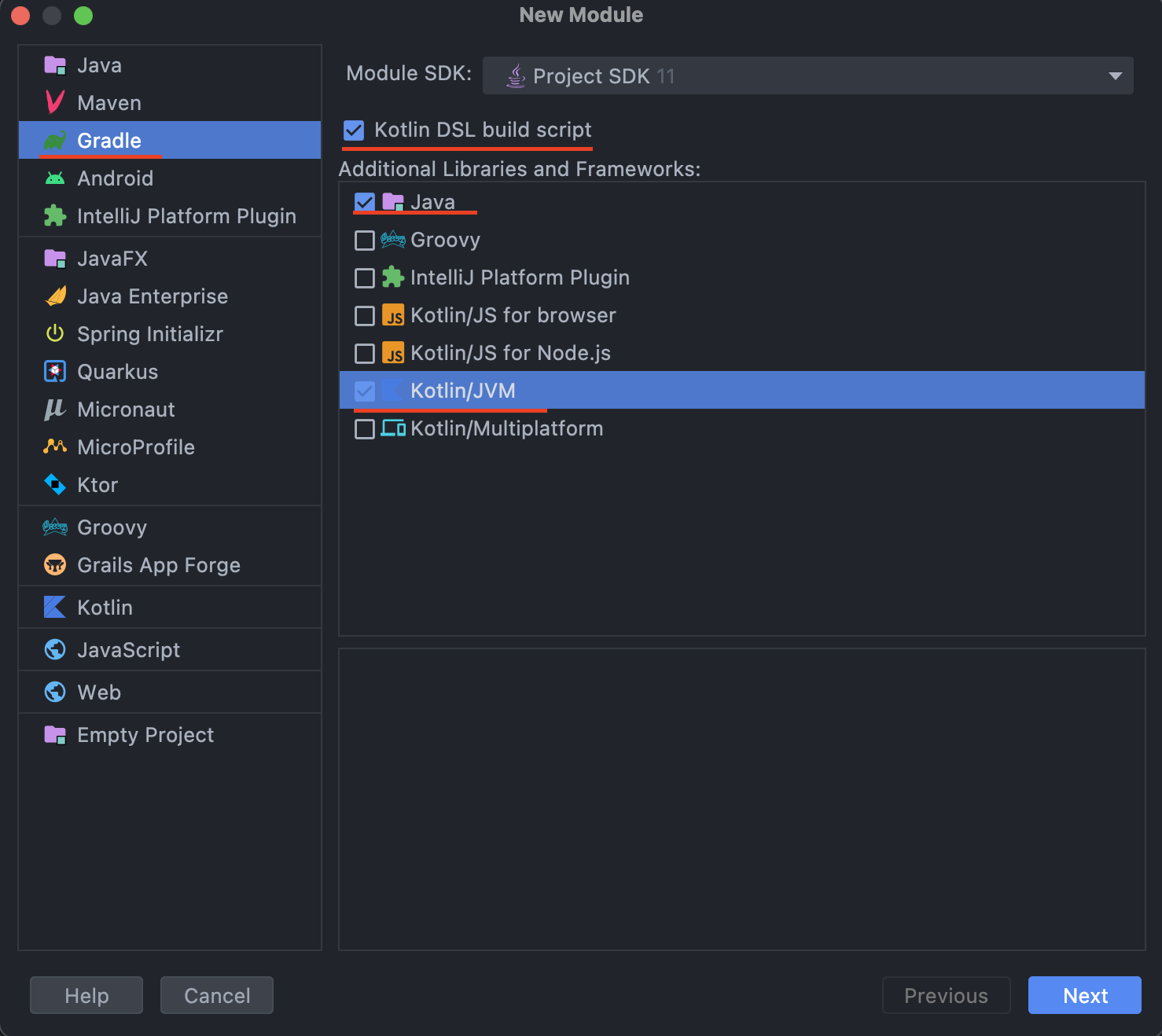
Task: Click the MicroProfile label
Action: [136, 447]
